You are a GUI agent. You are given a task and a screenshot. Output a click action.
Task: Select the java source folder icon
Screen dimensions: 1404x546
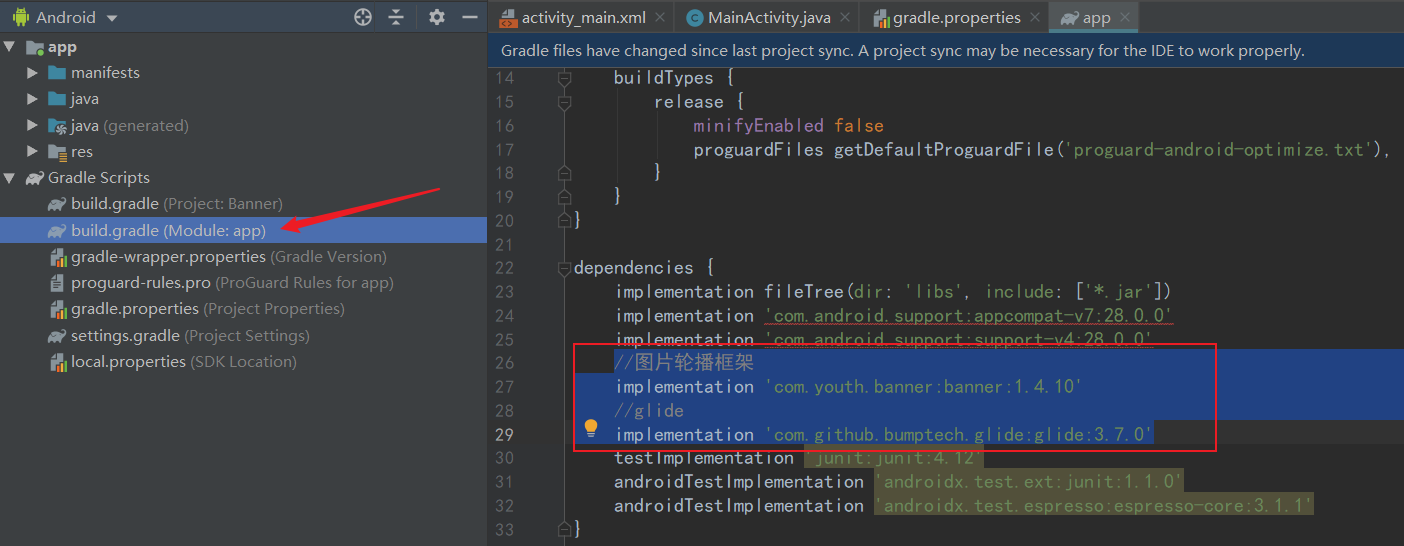(x=57, y=99)
